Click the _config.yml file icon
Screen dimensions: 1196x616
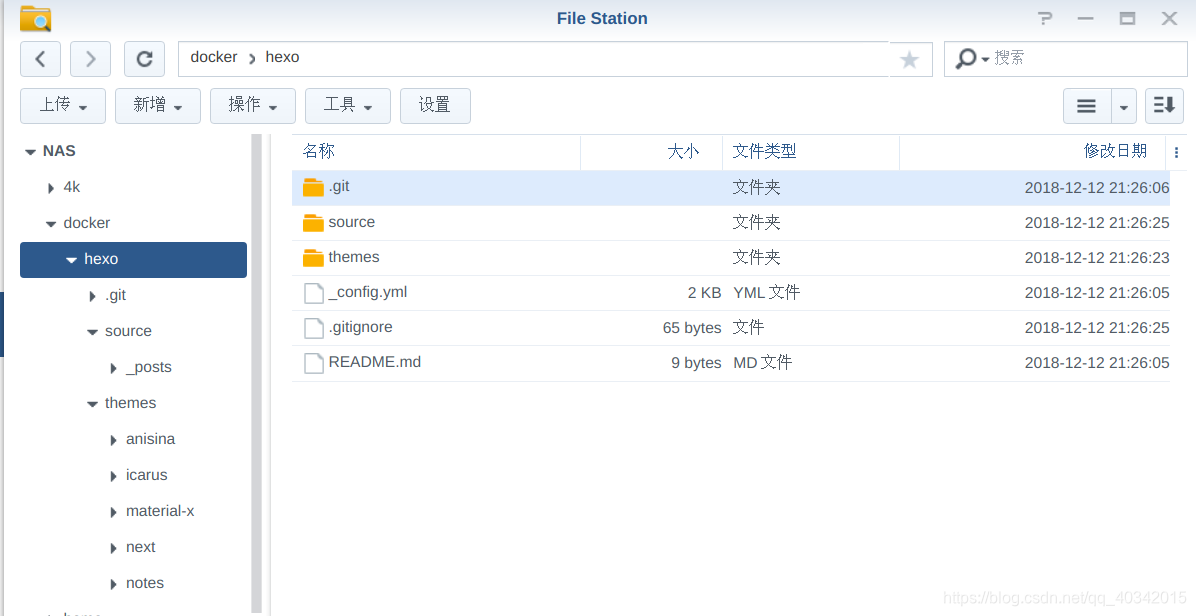click(313, 293)
